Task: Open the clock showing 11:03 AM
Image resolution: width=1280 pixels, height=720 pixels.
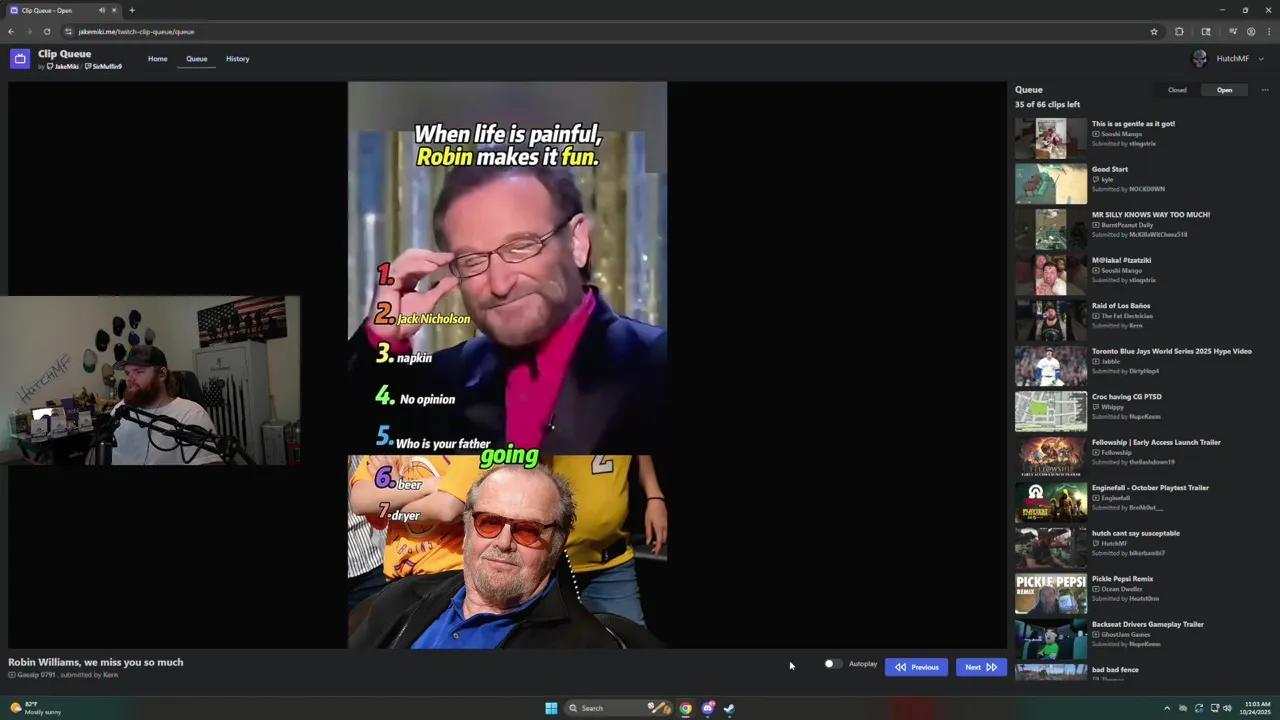Action: (1257, 708)
